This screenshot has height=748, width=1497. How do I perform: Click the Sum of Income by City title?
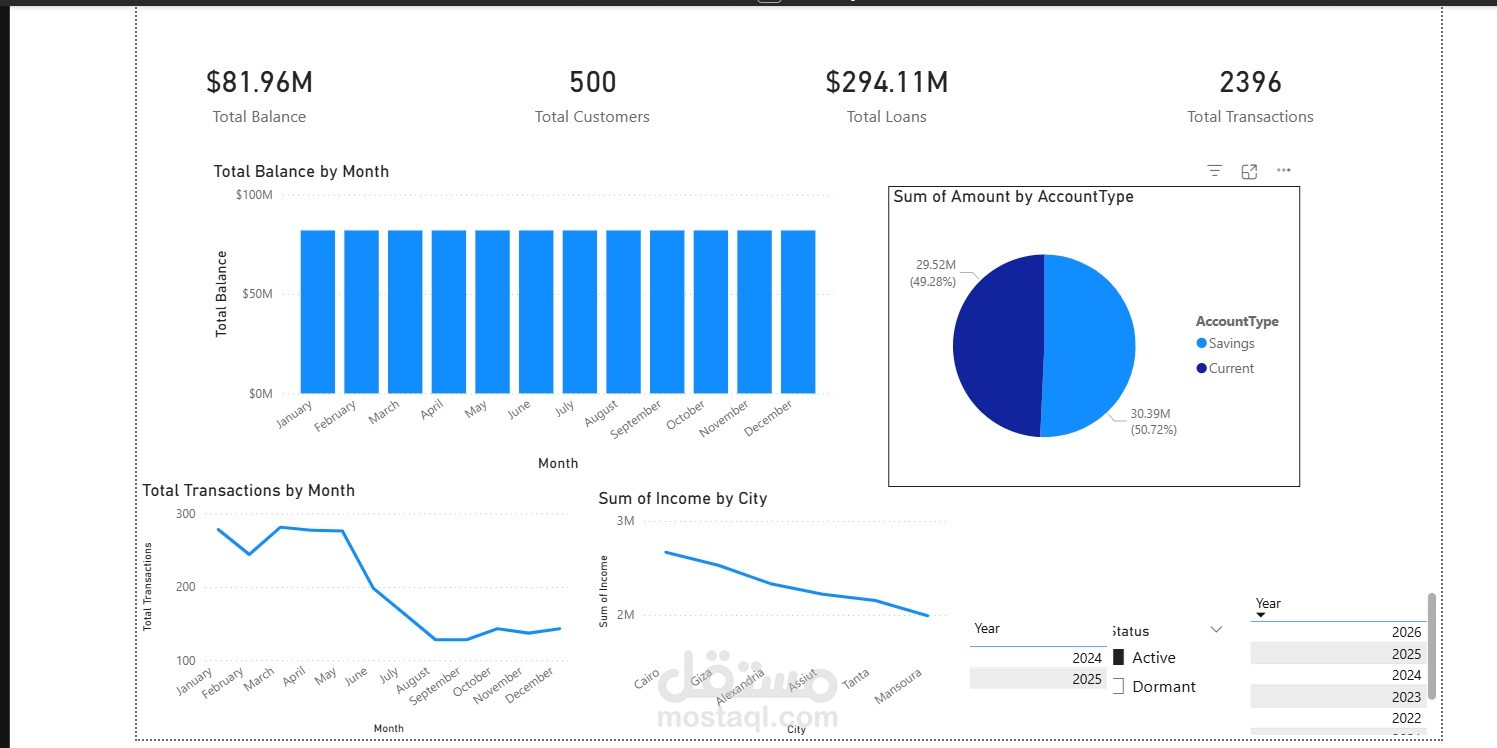click(x=683, y=498)
